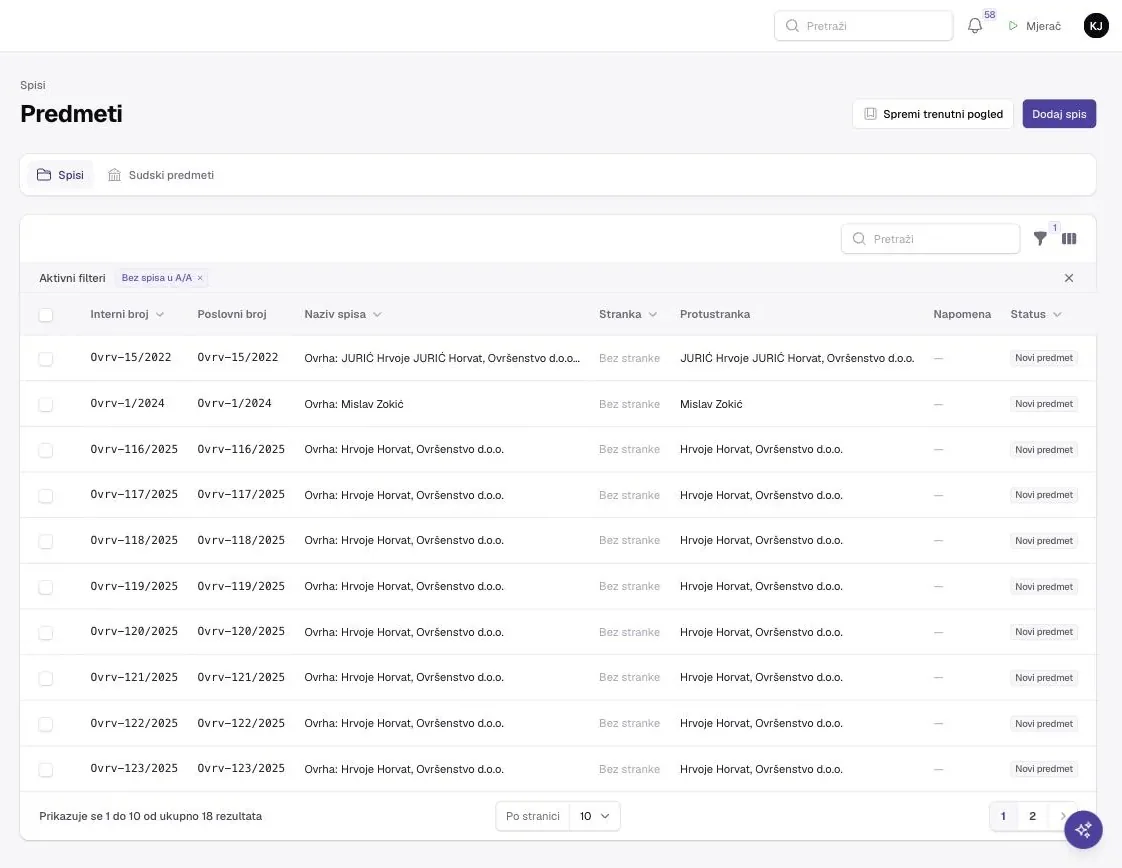Open Status column sort dropdown

point(1057,314)
